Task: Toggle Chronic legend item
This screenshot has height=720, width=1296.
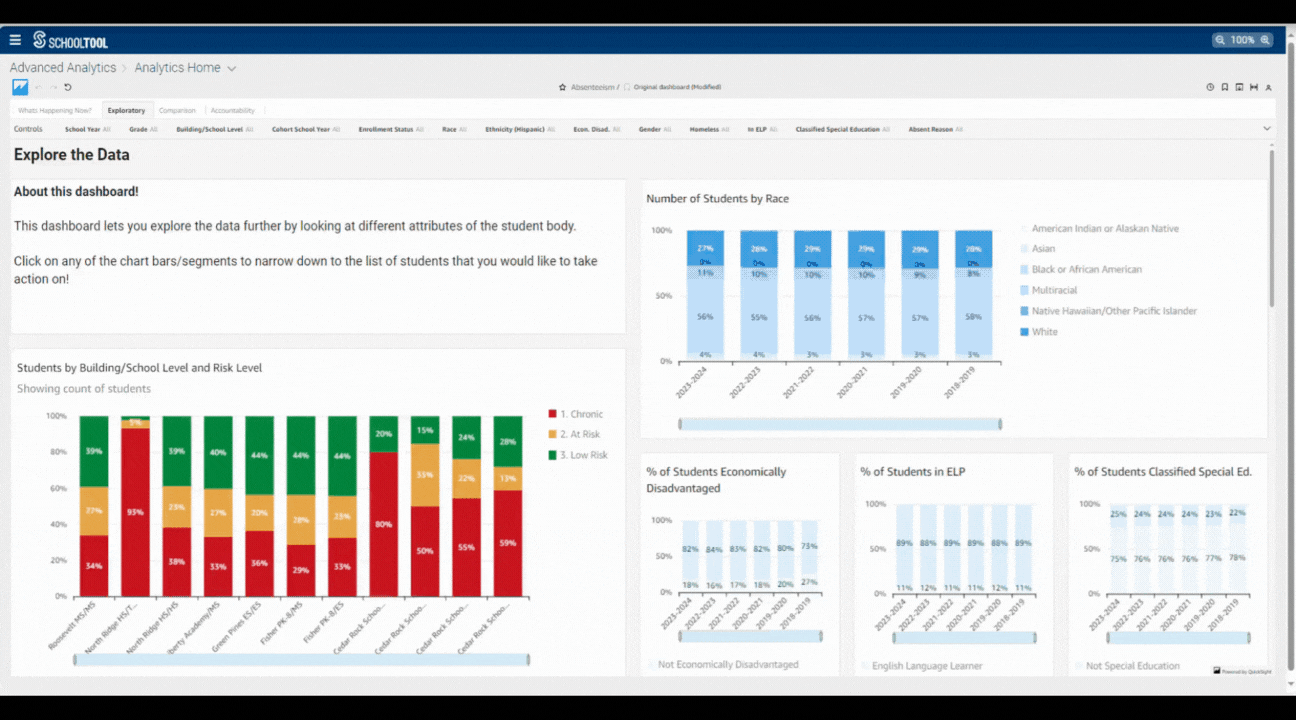Action: click(575, 414)
